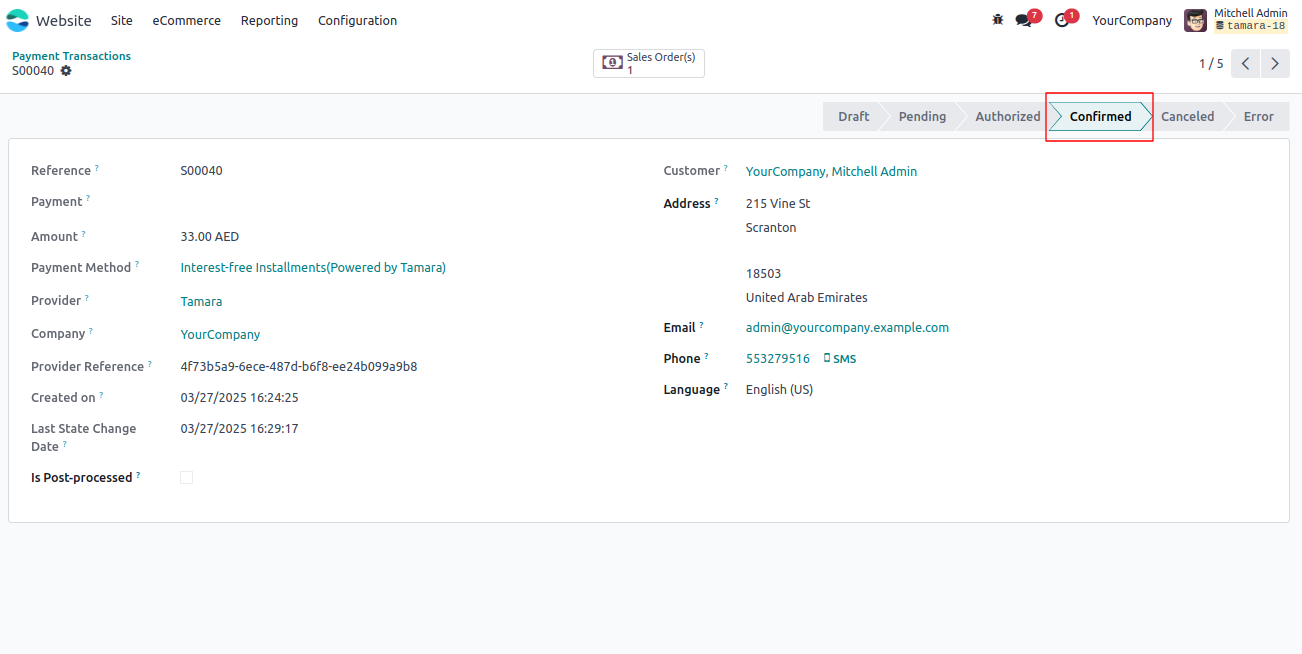Viewport: 1302px width, 654px height.
Task: Click the SMS phone icon
Action: 827,358
